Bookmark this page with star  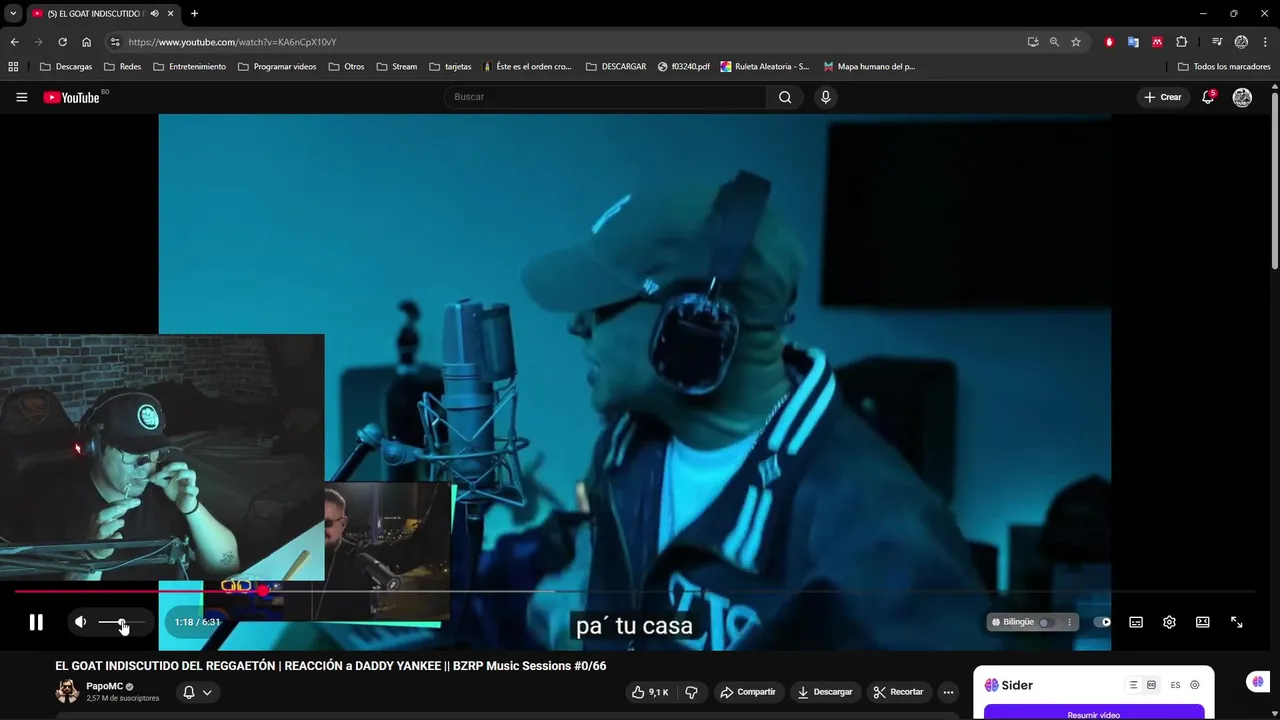(1076, 42)
